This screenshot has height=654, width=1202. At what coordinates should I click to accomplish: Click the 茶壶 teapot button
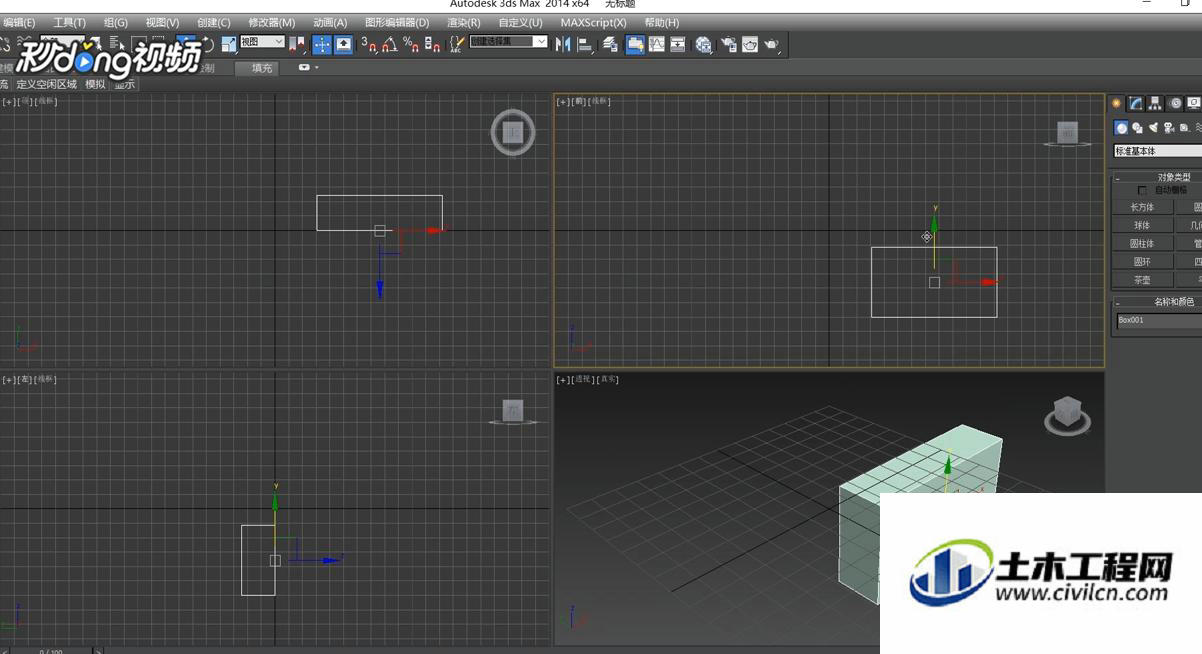coord(1141,280)
